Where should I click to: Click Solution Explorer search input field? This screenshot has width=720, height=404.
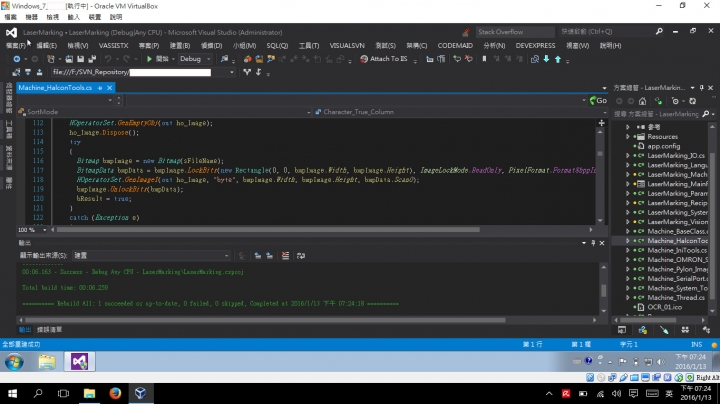[657, 114]
